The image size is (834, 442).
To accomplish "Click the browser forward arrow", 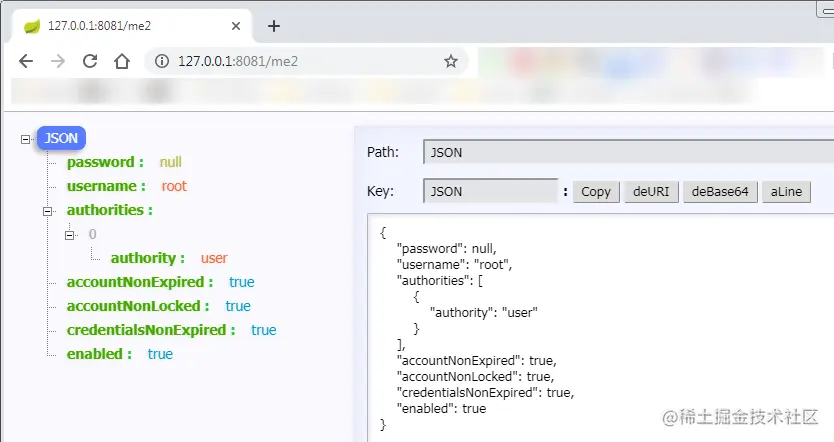I will (57, 61).
